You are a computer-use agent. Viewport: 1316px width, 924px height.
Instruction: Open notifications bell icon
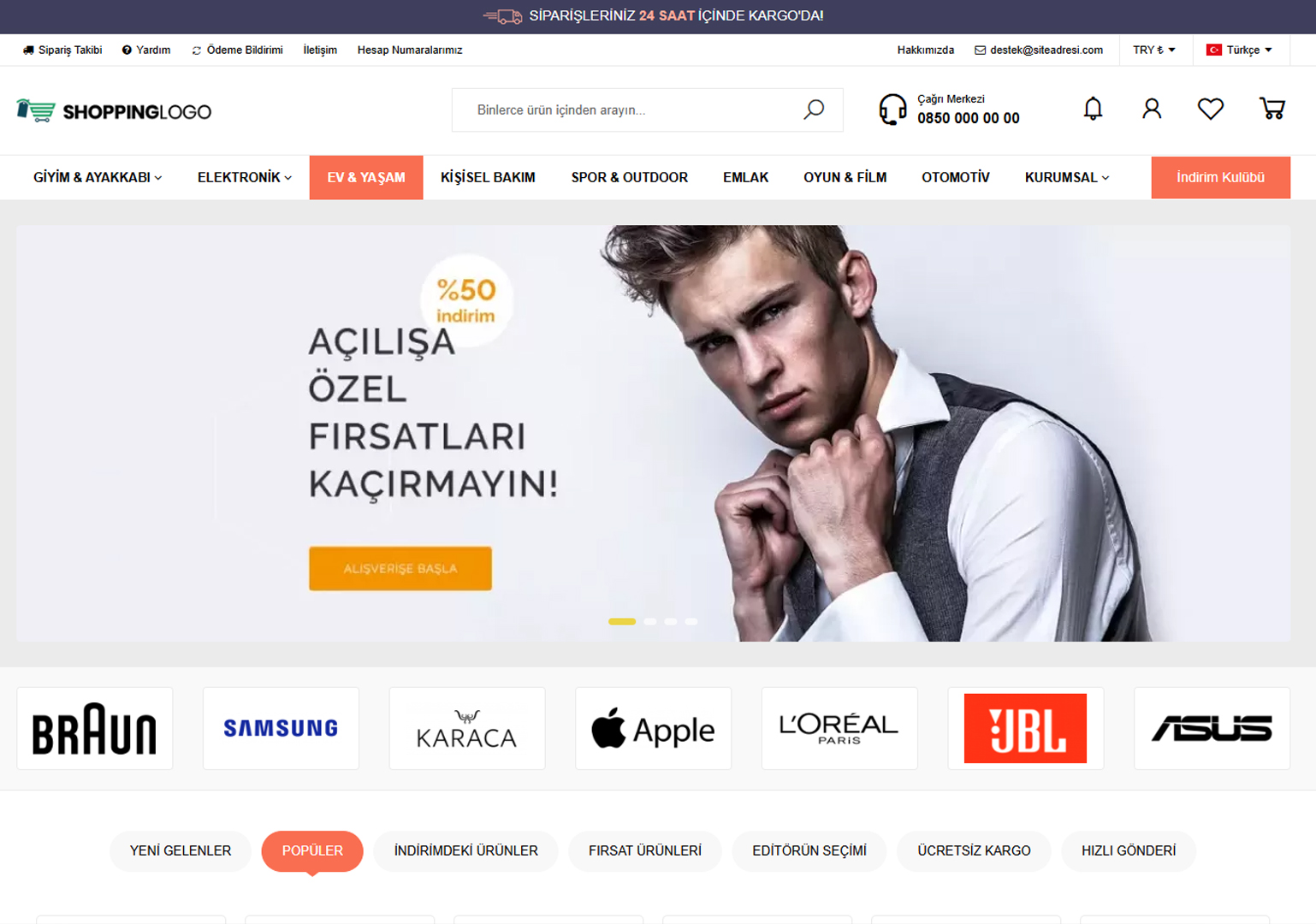click(x=1093, y=109)
